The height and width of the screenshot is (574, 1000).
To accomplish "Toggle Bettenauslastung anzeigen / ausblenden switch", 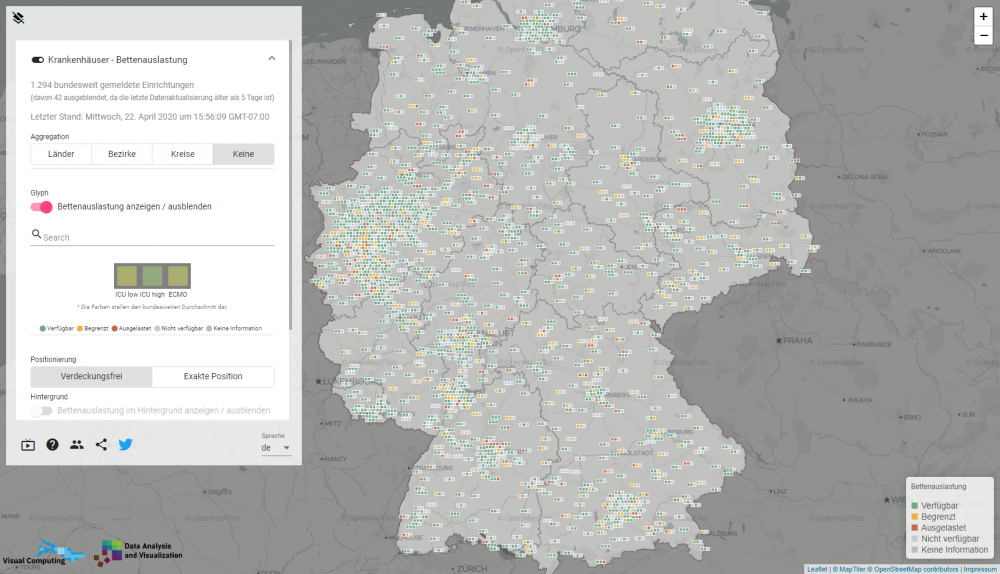I will [42, 207].
